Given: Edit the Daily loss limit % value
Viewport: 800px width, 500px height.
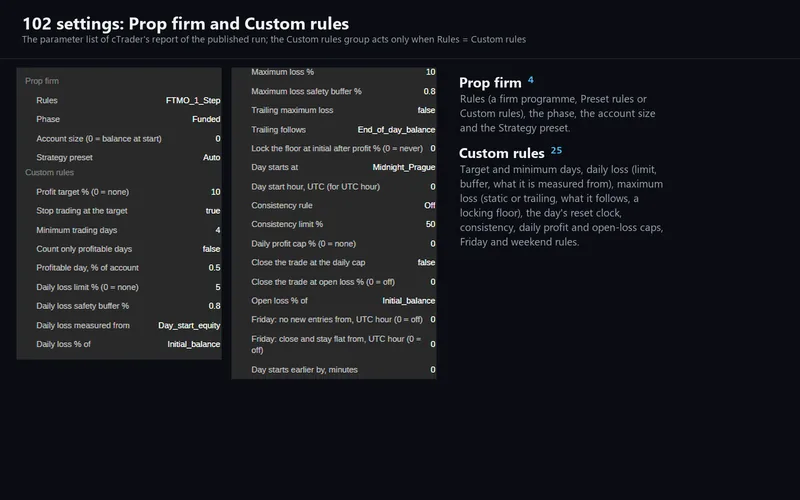Looking at the screenshot, I should 218,287.
